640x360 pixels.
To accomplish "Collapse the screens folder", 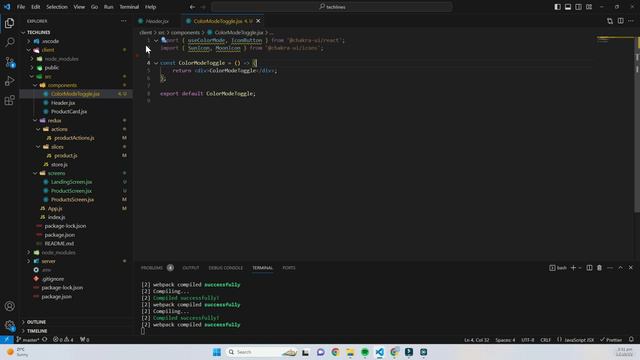I will pos(36,173).
